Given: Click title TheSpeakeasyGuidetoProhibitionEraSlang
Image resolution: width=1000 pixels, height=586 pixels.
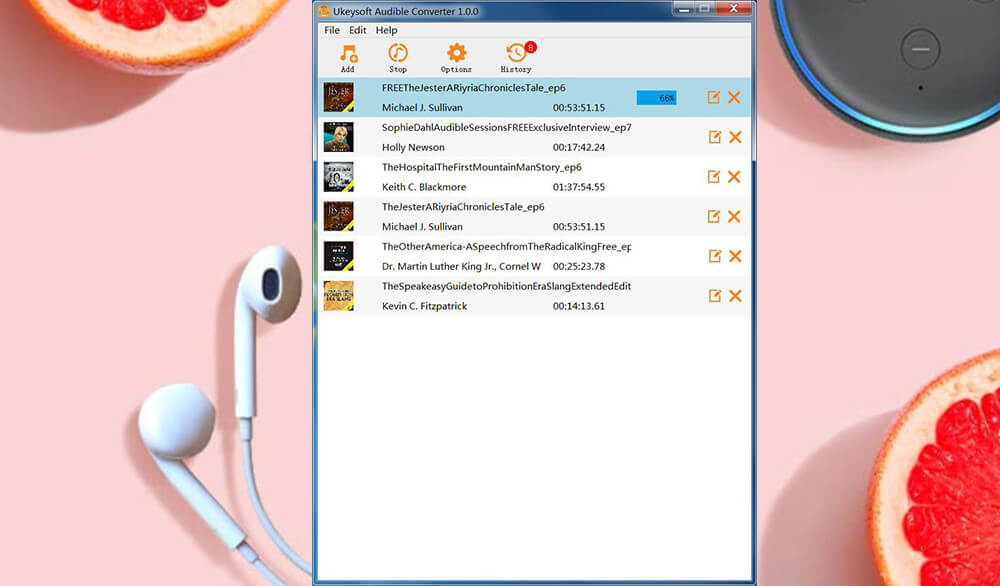Looking at the screenshot, I should pos(506,286).
